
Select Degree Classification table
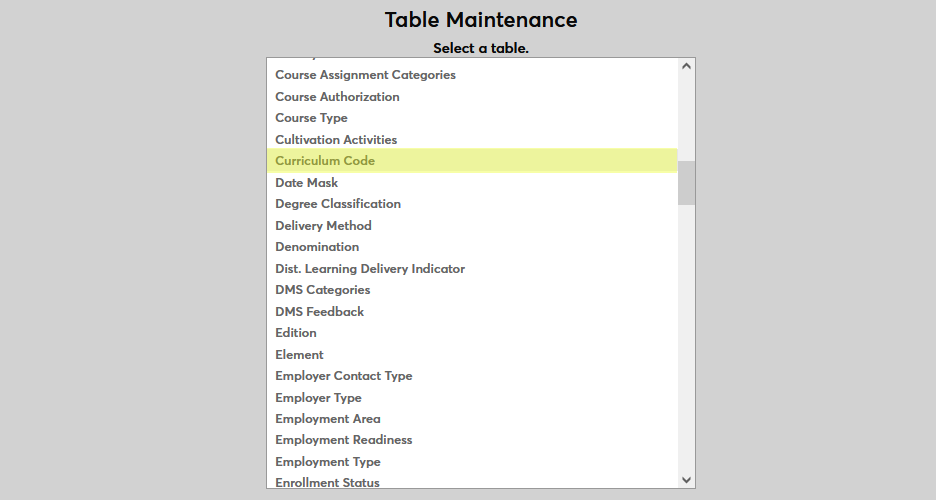tap(338, 204)
